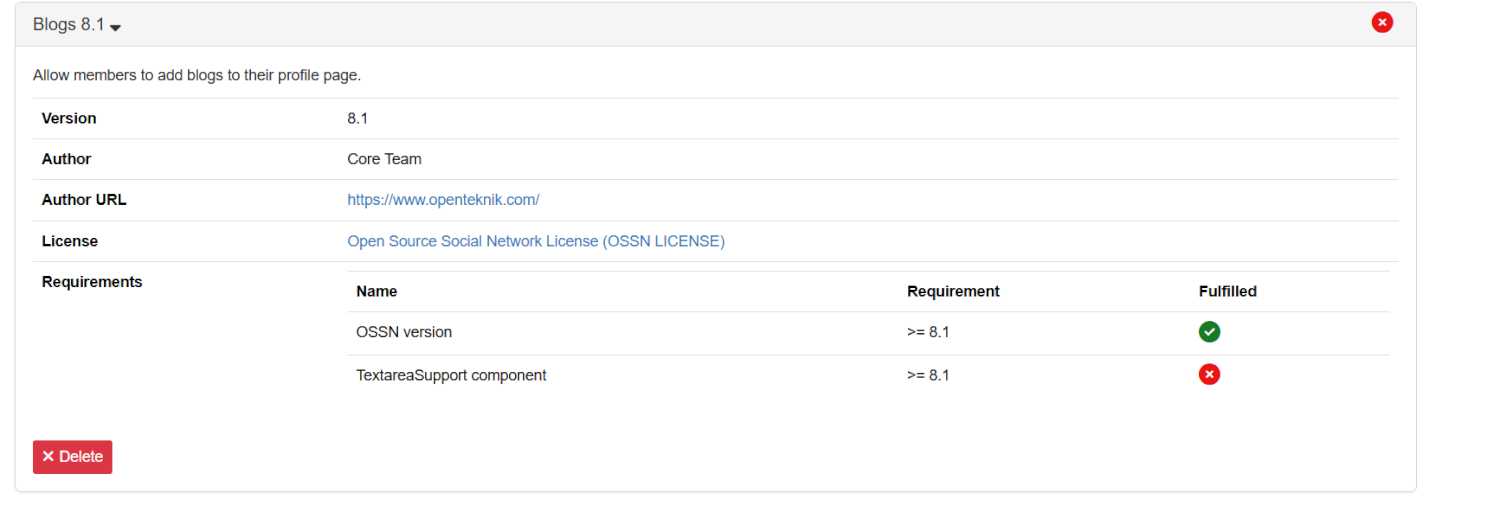Select the Version row label
Viewport: 1500px width, 506px height.
69,118
